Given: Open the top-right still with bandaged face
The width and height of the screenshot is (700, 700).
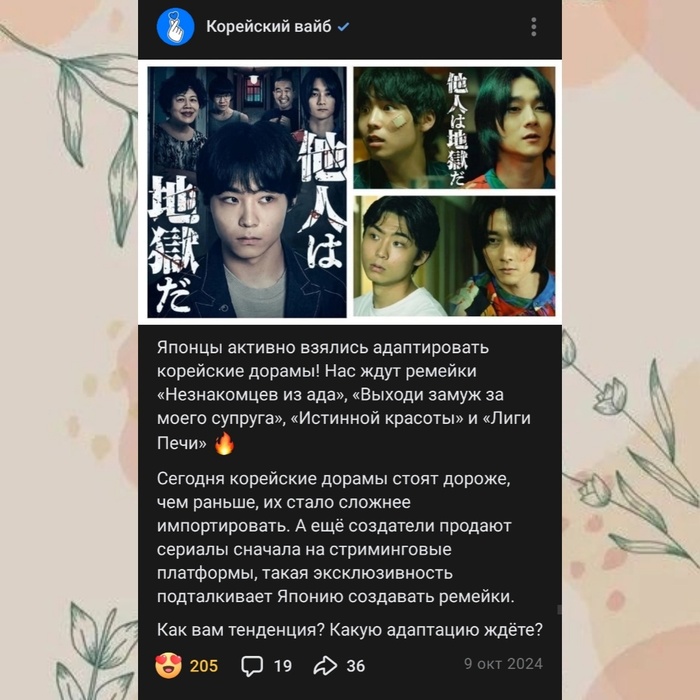Looking at the screenshot, I should pyautogui.click(x=454, y=128).
